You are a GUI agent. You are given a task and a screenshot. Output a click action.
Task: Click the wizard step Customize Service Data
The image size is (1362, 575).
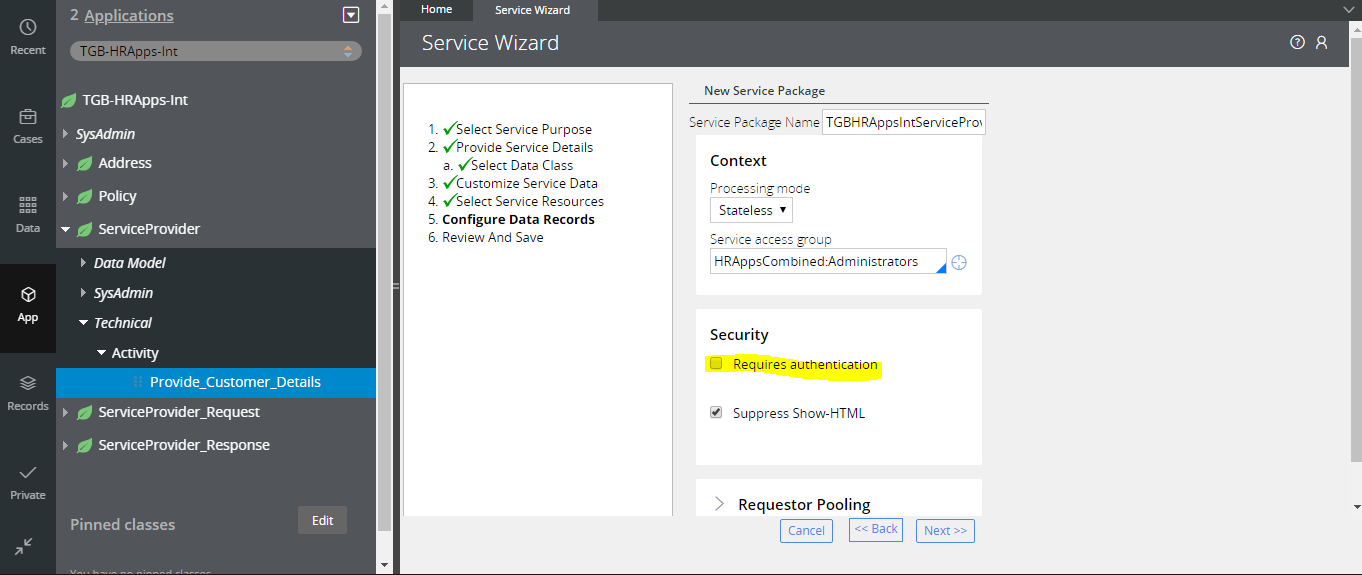(x=527, y=183)
